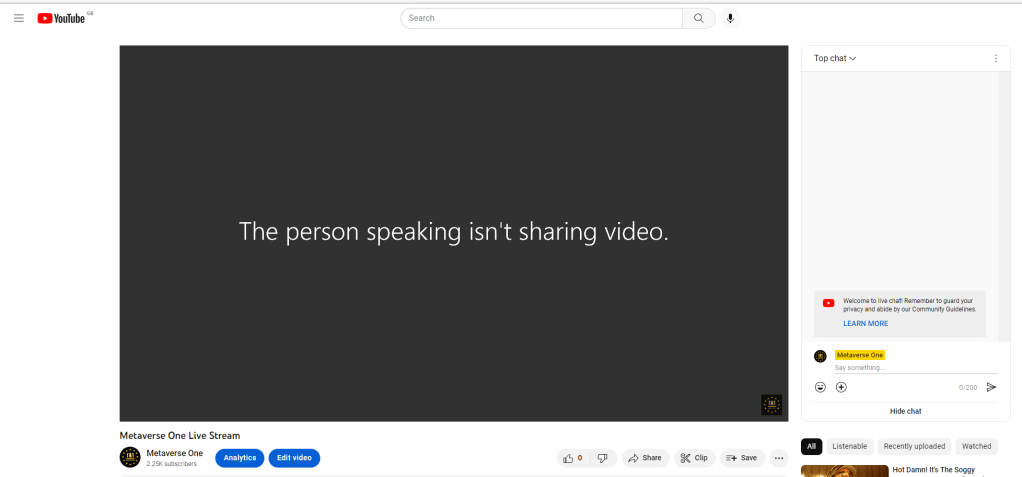Open more actions menu beside Save
The image size is (1022, 477).
[x=779, y=458]
